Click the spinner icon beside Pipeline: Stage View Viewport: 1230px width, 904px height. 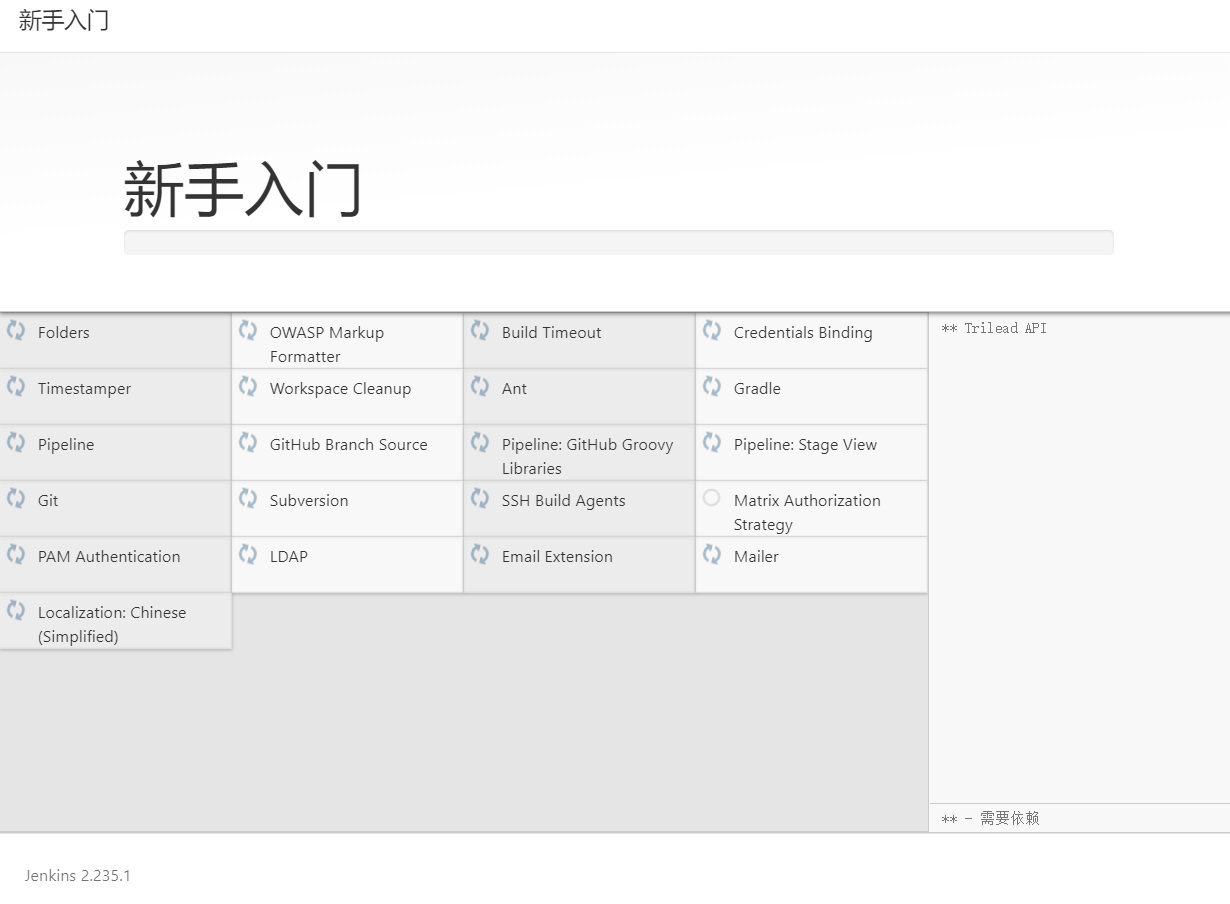(712, 443)
